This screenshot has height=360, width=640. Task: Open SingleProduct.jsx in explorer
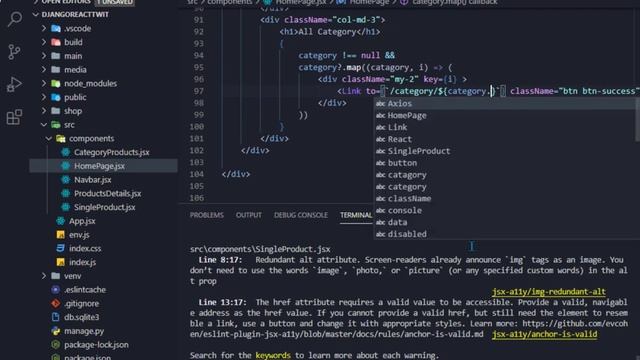tap(104, 207)
